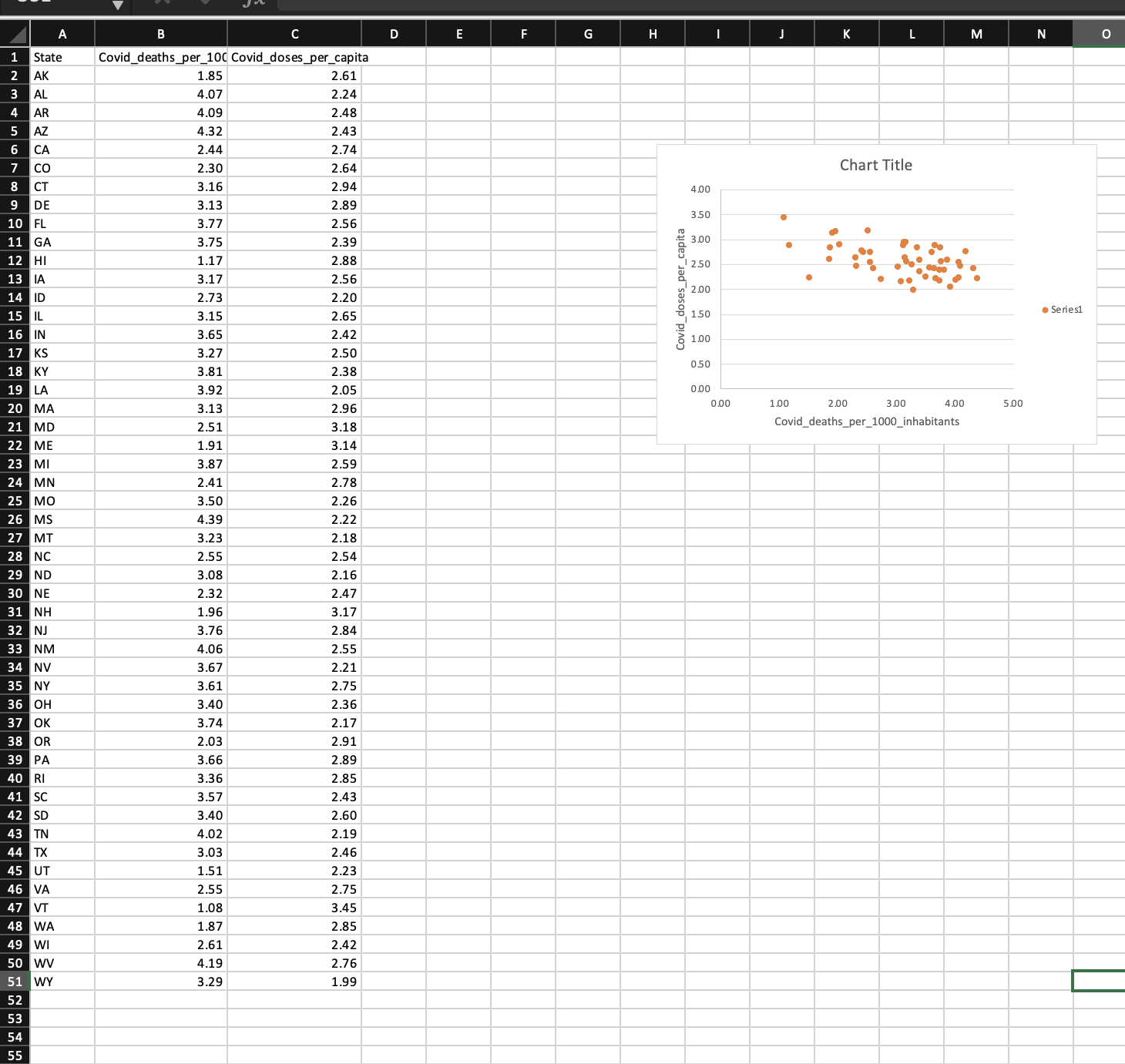Select the vertical axis title Covid_doses_per_capita
The image size is (1125, 1064).
click(x=680, y=289)
